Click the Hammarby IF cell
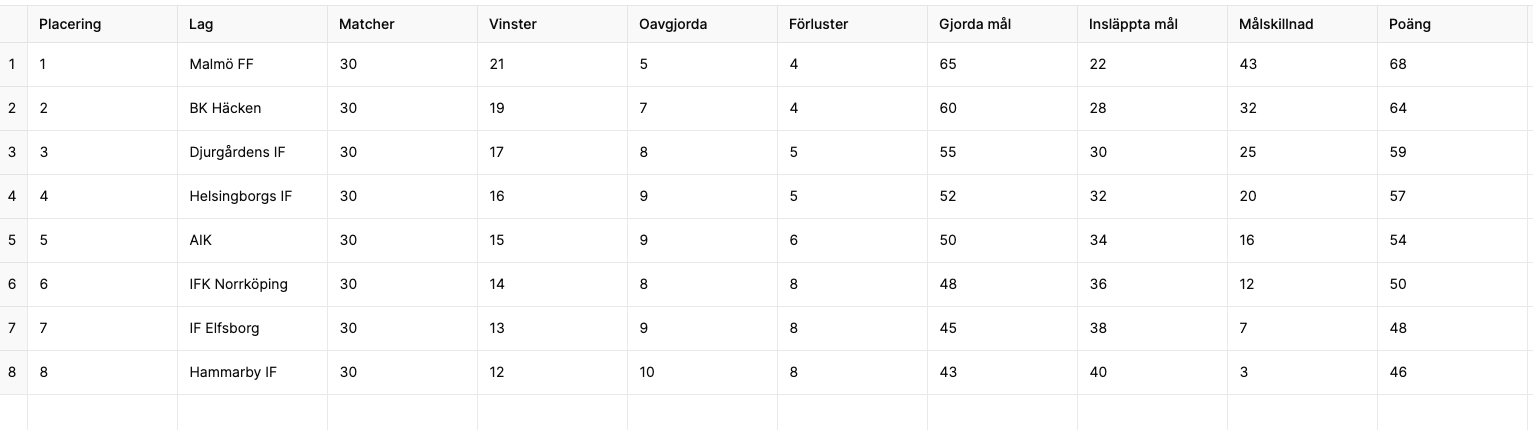The image size is (1533, 430). (x=252, y=372)
